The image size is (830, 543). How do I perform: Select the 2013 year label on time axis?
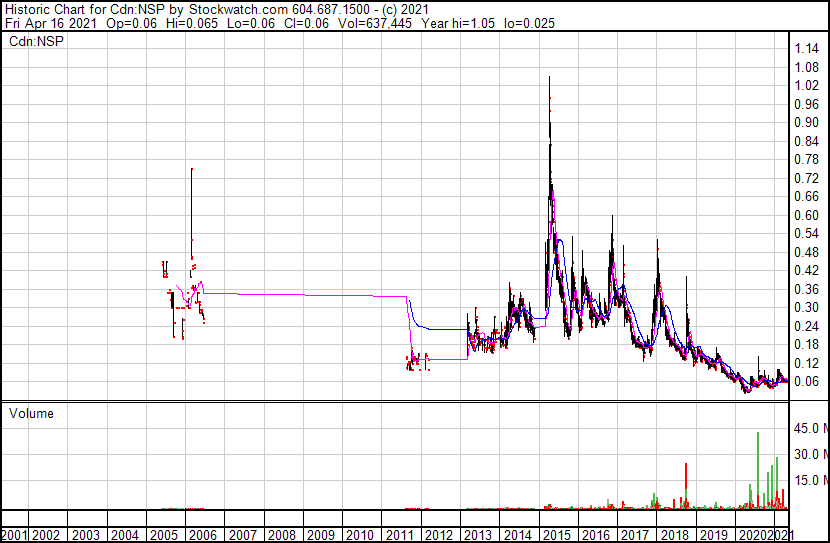click(479, 535)
